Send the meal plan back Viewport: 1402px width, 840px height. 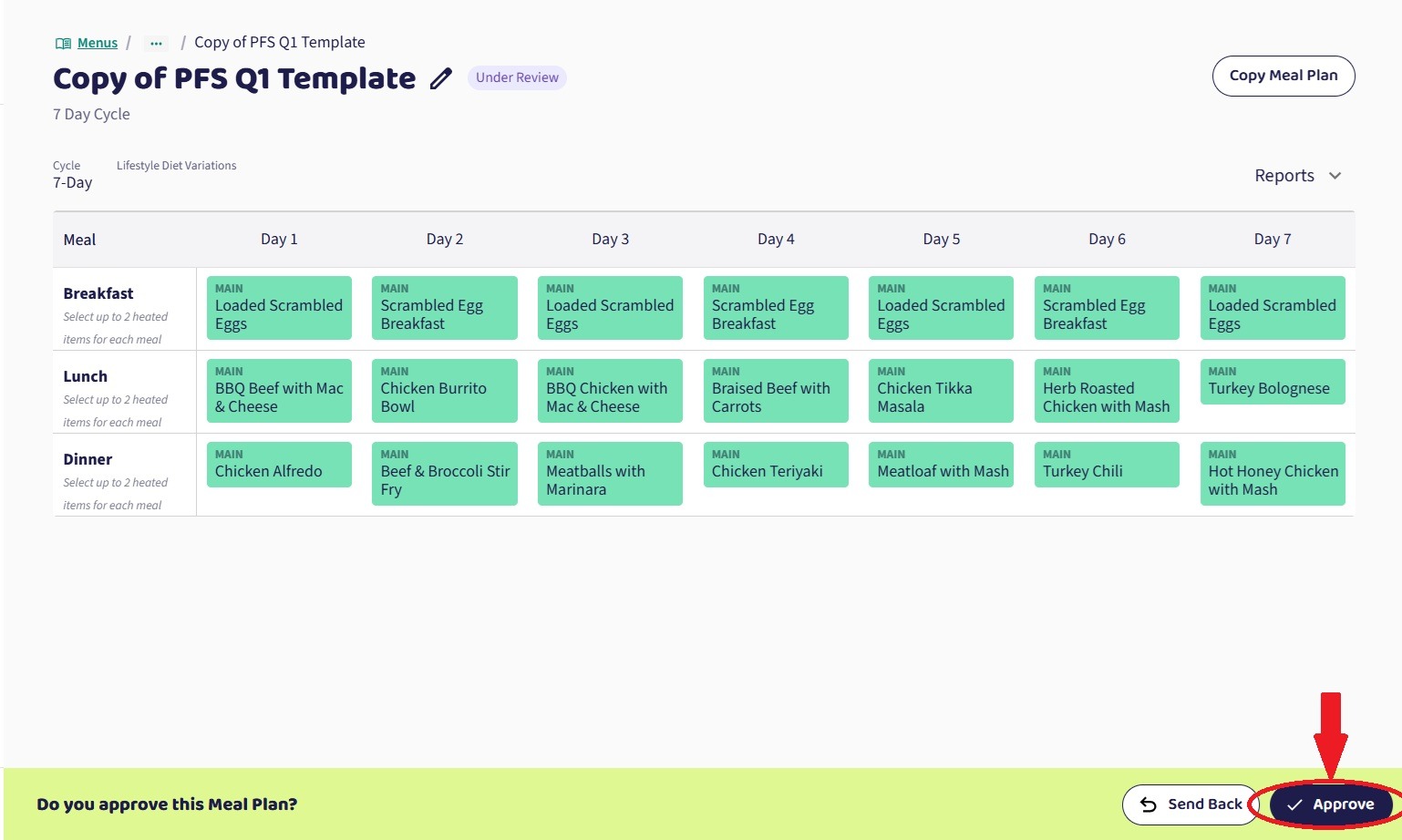1191,804
